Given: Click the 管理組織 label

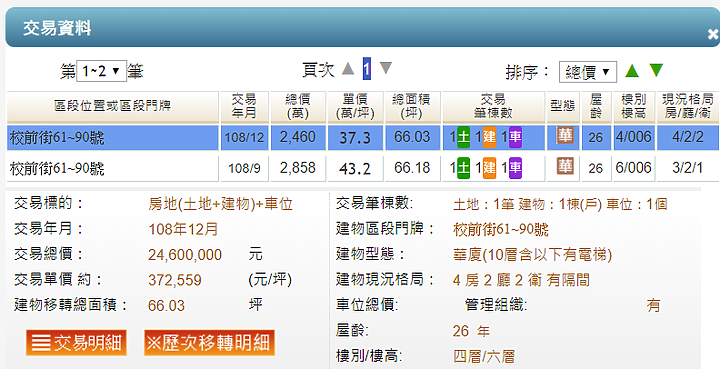Looking at the screenshot, I should [x=495, y=305].
